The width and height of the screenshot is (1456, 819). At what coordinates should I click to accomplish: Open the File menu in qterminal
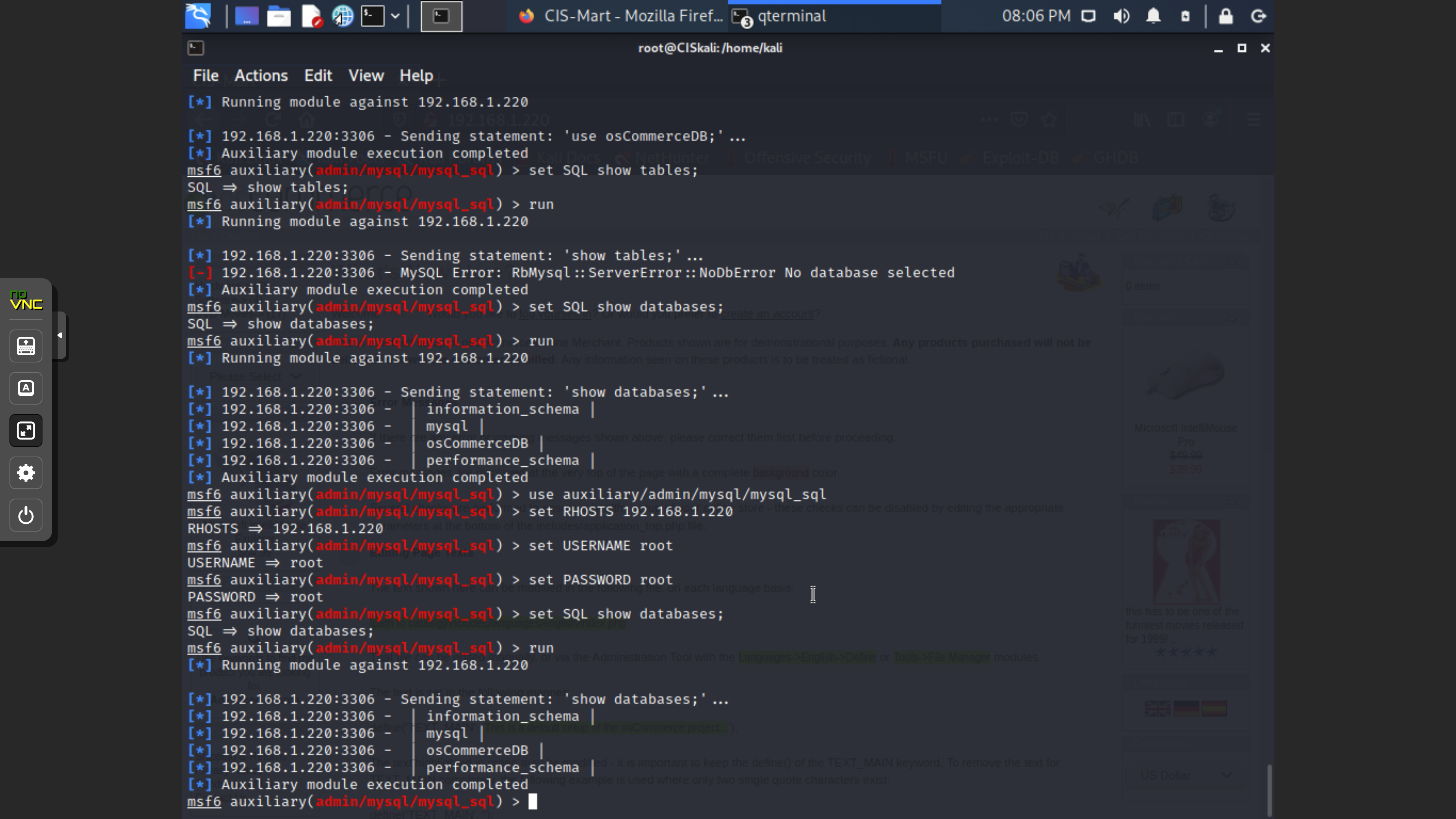[x=206, y=76]
